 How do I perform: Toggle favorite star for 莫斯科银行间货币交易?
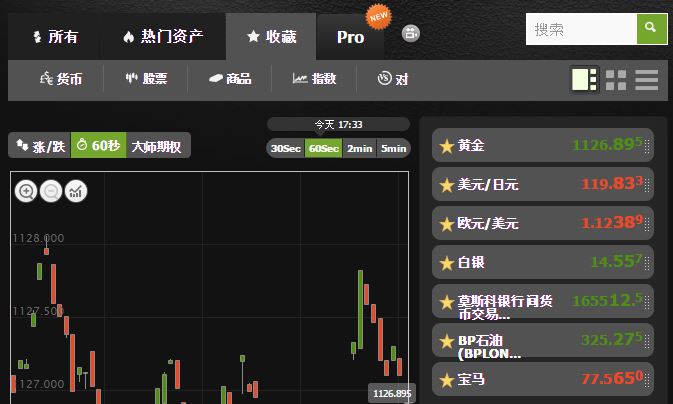click(447, 302)
